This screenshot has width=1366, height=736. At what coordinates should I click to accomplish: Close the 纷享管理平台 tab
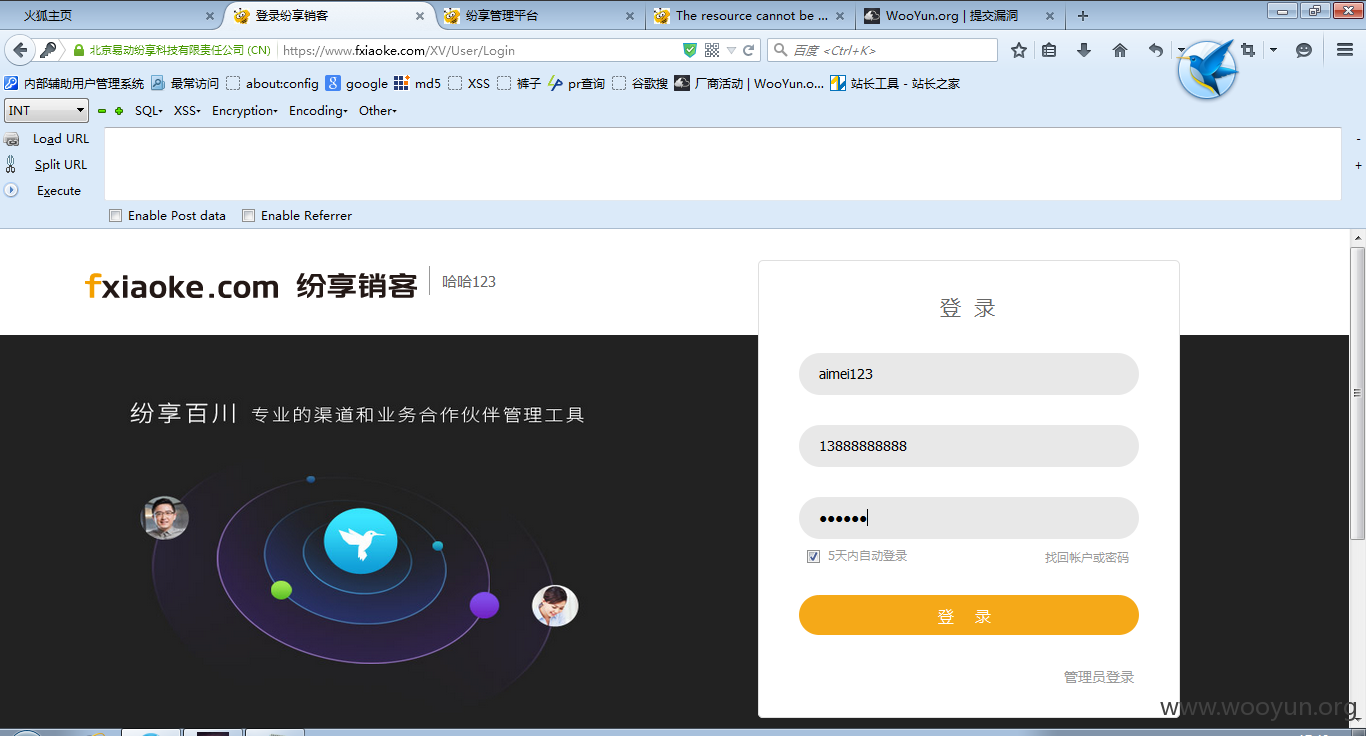pos(630,16)
